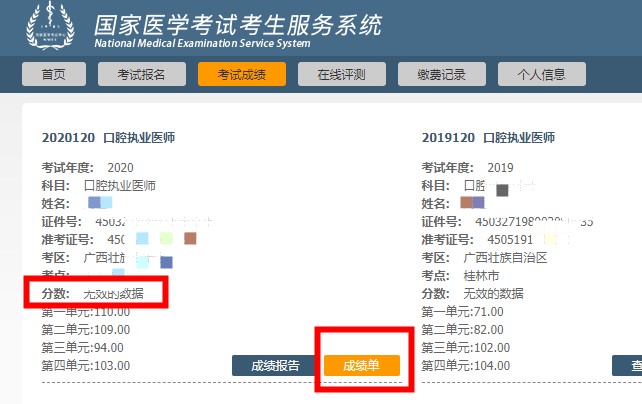The width and height of the screenshot is (642, 404).
Task: Go to the 首页 tab
Action: click(x=53, y=75)
